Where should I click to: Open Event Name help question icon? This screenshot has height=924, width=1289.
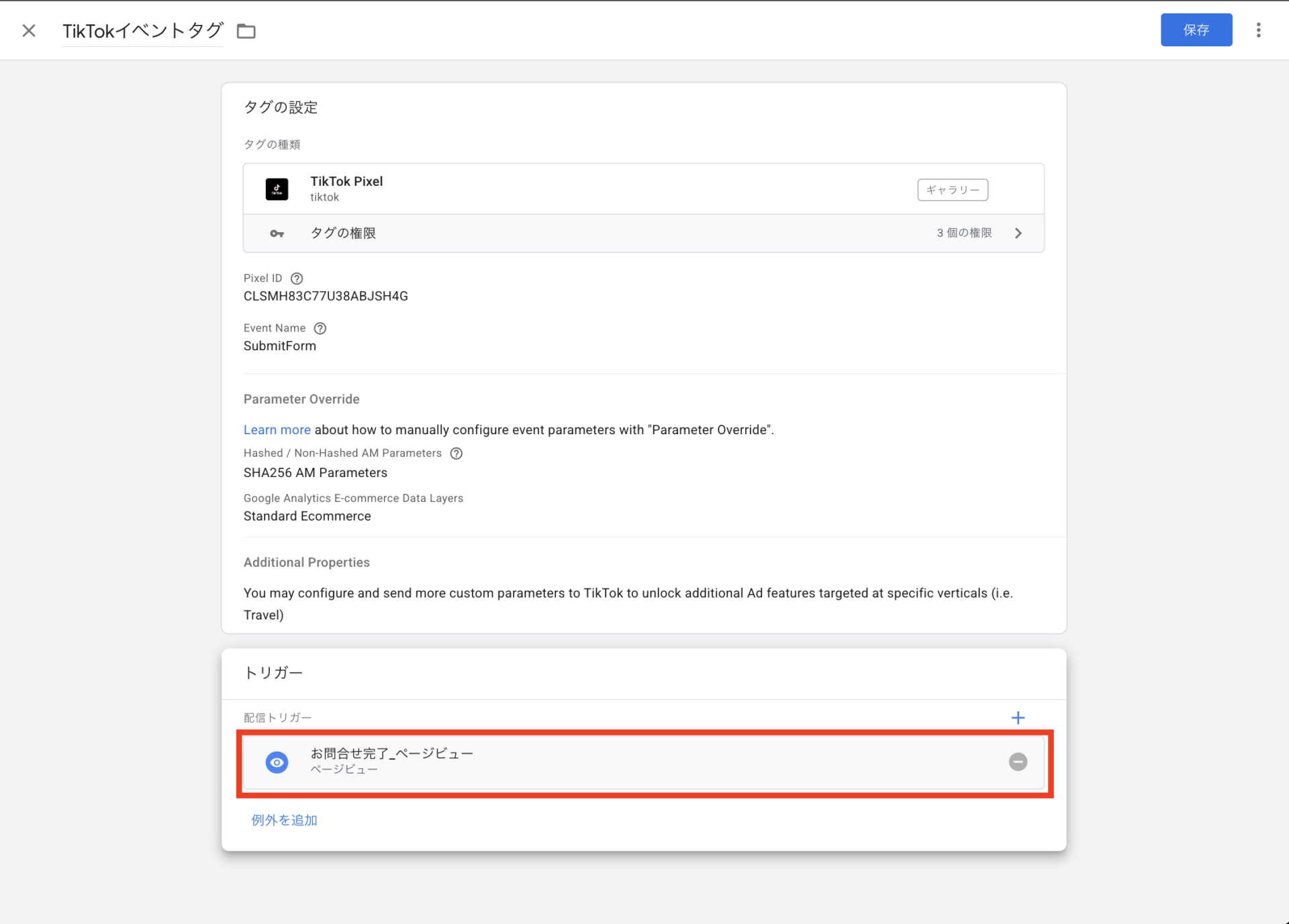click(x=320, y=328)
